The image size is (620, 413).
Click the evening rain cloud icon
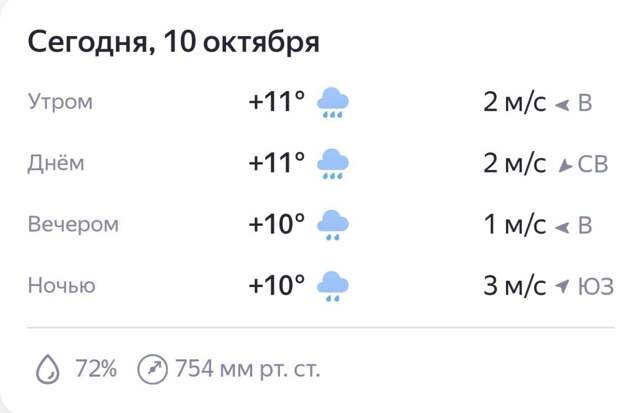point(332,225)
